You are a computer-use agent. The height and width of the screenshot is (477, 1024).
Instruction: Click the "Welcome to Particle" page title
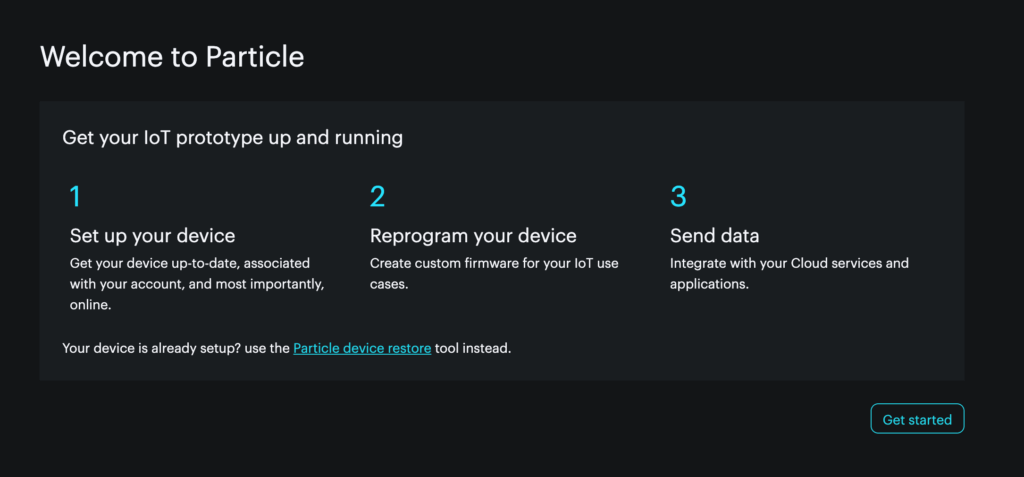tap(172, 56)
